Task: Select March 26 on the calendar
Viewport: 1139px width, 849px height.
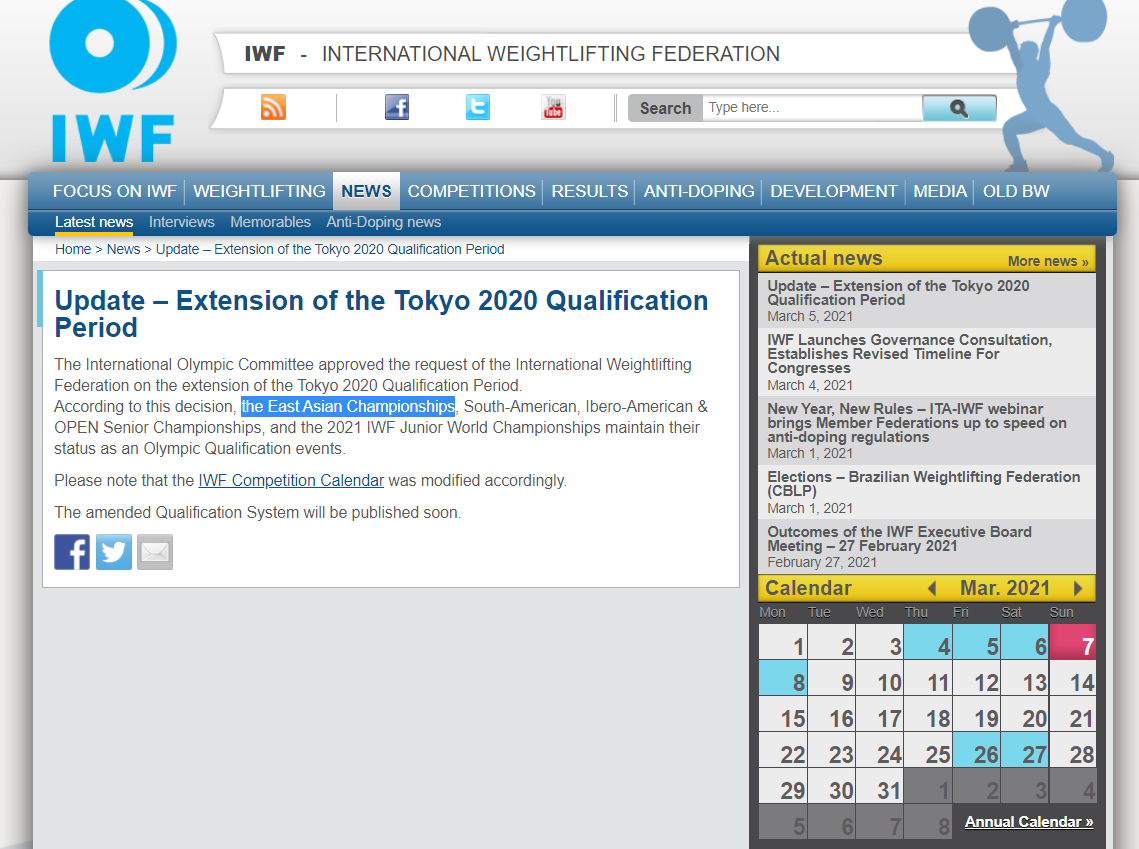Action: click(977, 751)
